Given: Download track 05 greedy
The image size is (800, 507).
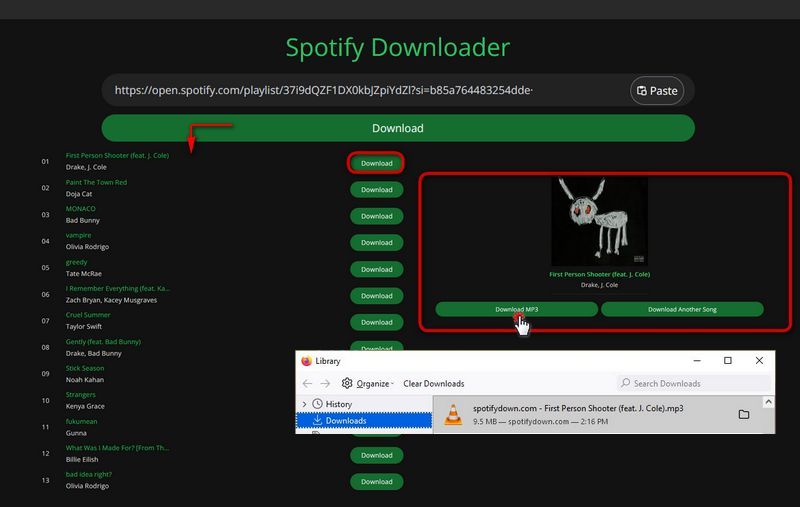Looking at the screenshot, I should point(377,269).
